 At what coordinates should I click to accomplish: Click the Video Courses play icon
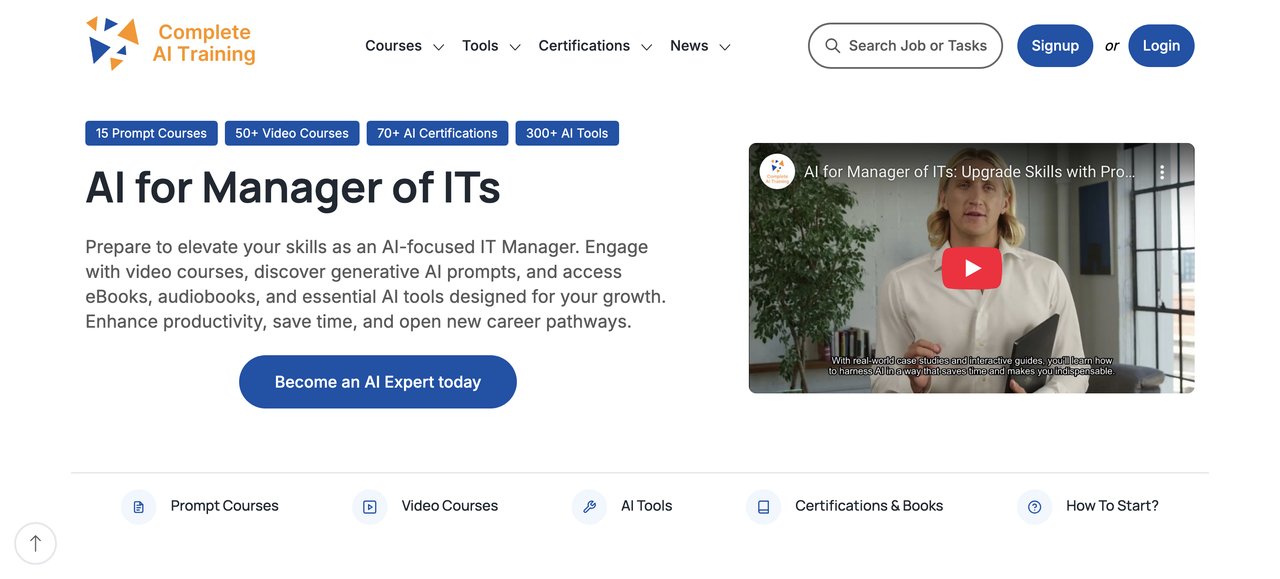[x=369, y=507]
